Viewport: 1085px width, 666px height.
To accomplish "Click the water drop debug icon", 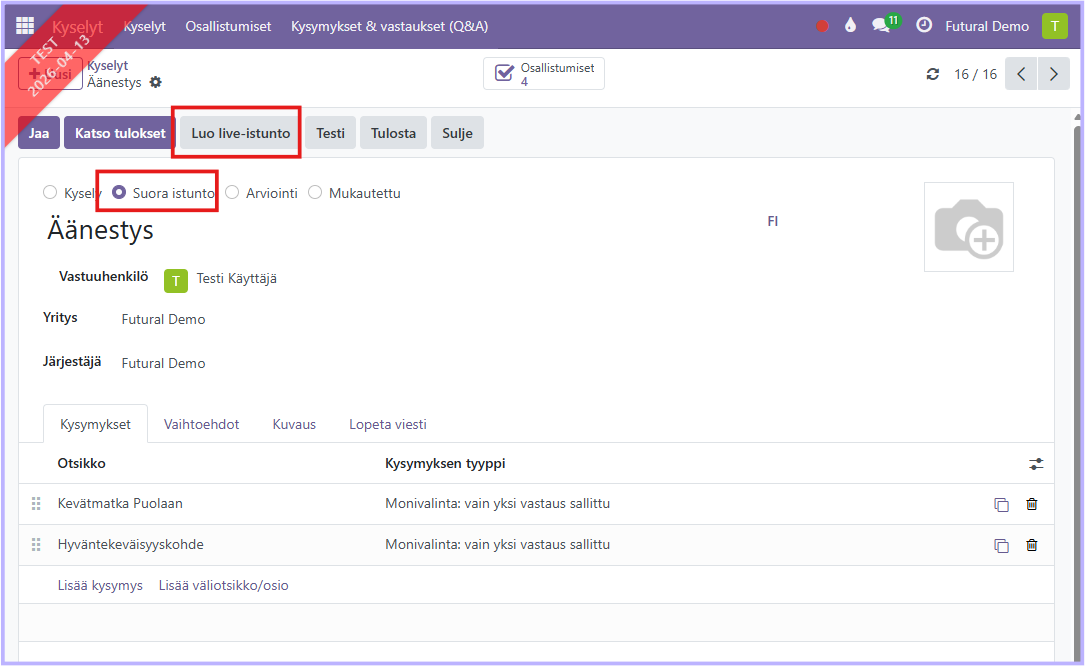I will [x=850, y=26].
